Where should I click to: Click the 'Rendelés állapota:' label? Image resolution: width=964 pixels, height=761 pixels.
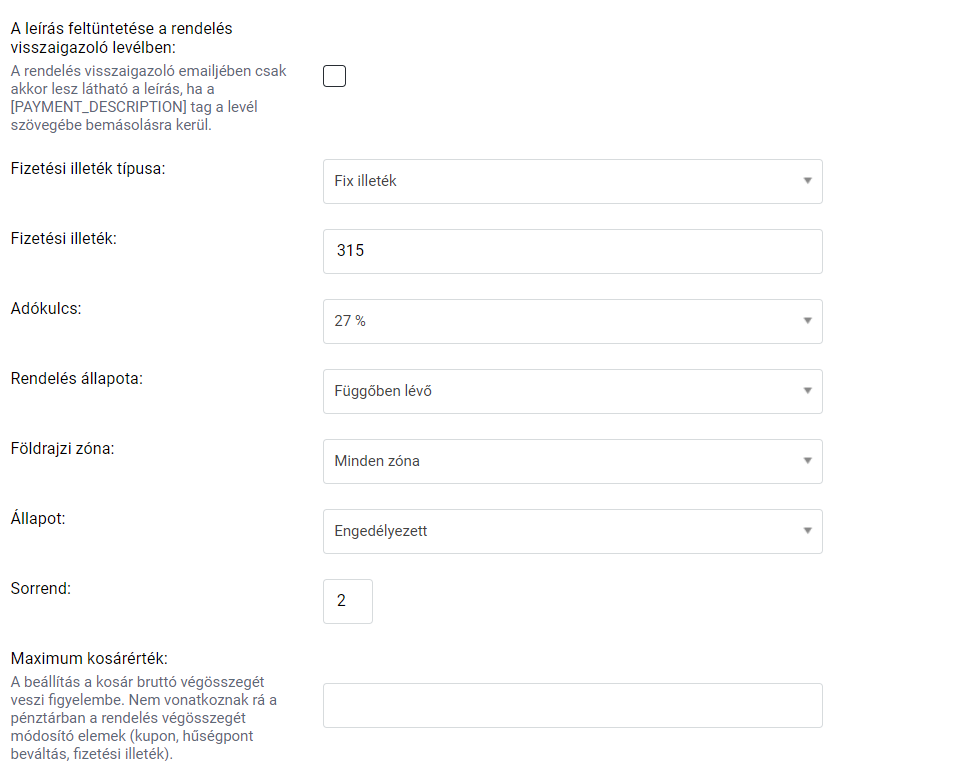(77, 378)
